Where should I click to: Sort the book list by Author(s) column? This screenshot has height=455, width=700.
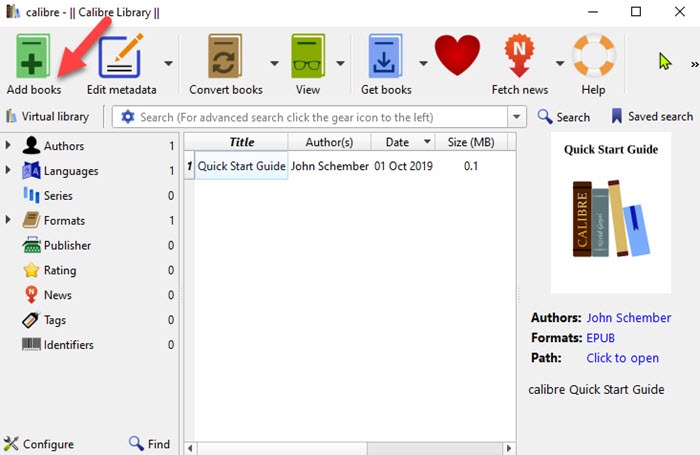(329, 142)
